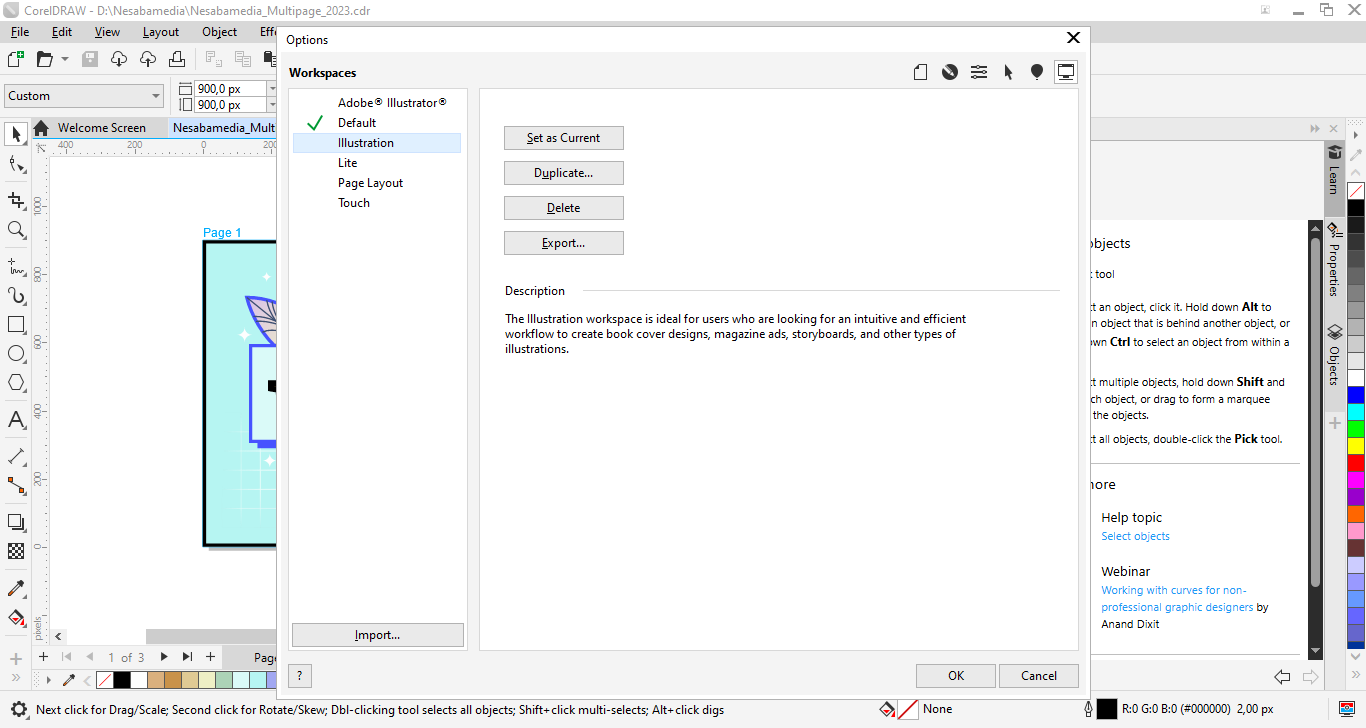Choose the Ellipse tool
Screen dimensions: 1366x728
pos(16,354)
